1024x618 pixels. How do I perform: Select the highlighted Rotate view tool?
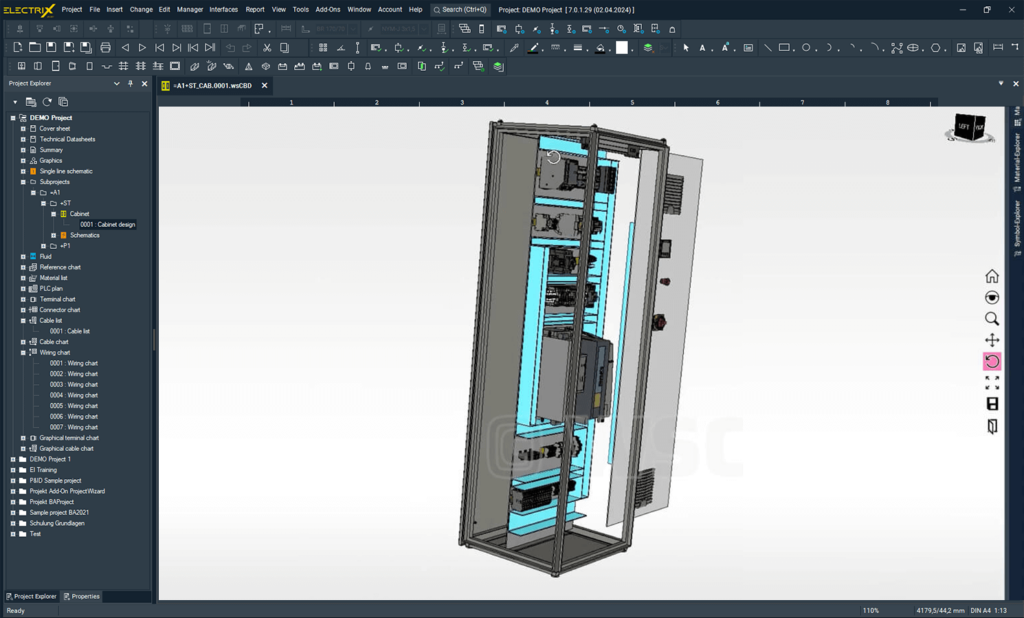(991, 361)
